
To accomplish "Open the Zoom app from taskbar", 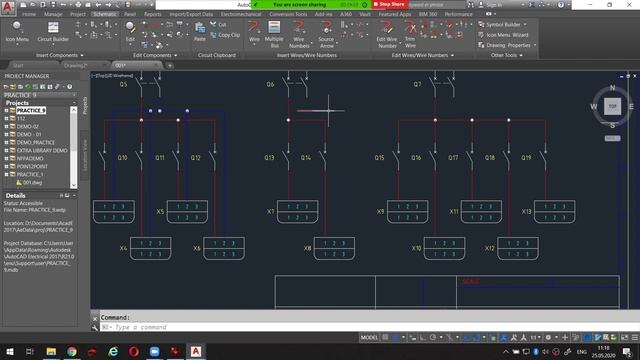I will click(154, 351).
